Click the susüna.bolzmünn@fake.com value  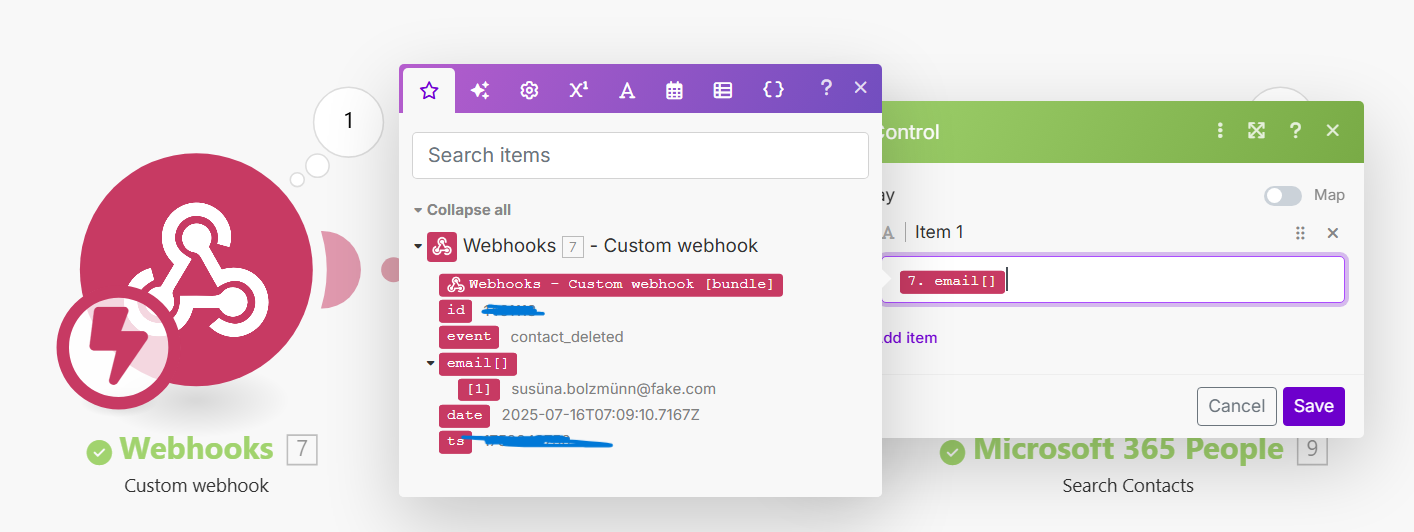click(x=613, y=389)
